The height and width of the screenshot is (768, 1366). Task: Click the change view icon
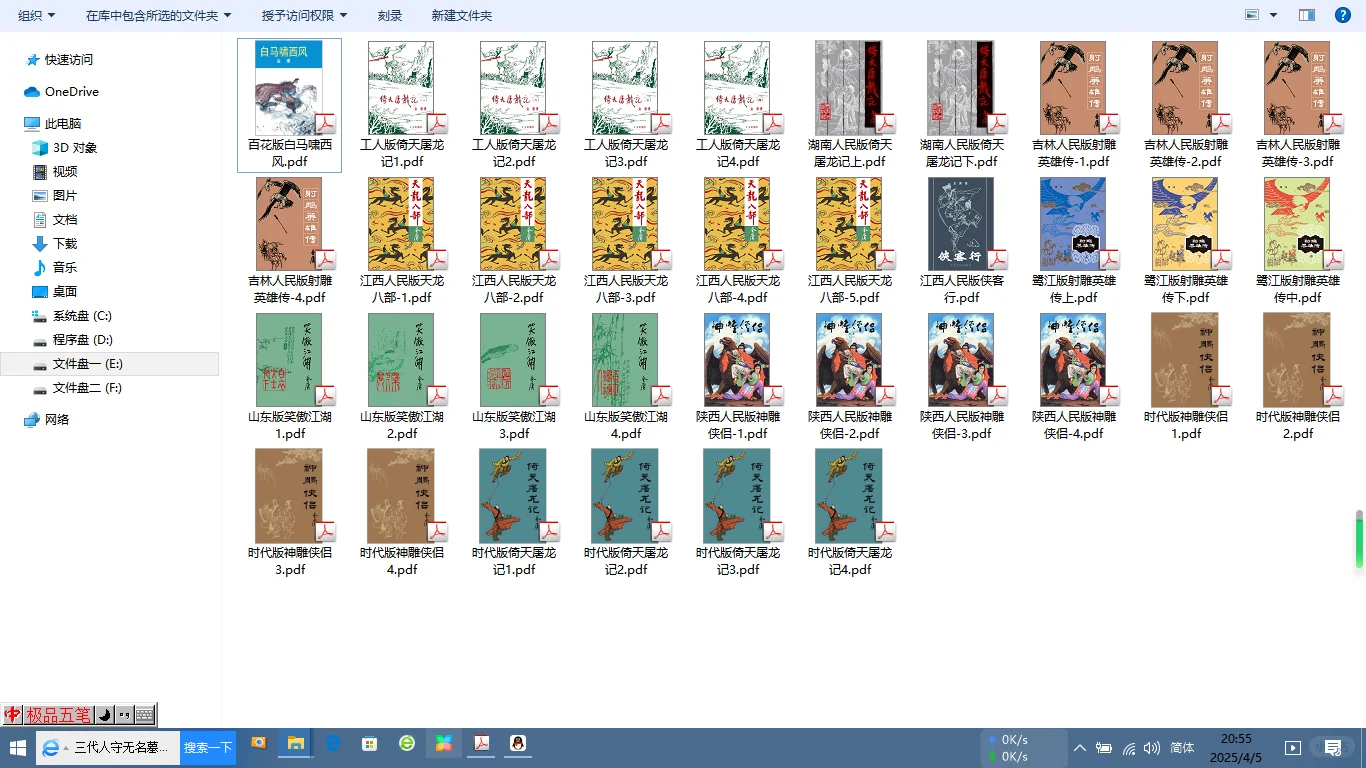point(1252,15)
